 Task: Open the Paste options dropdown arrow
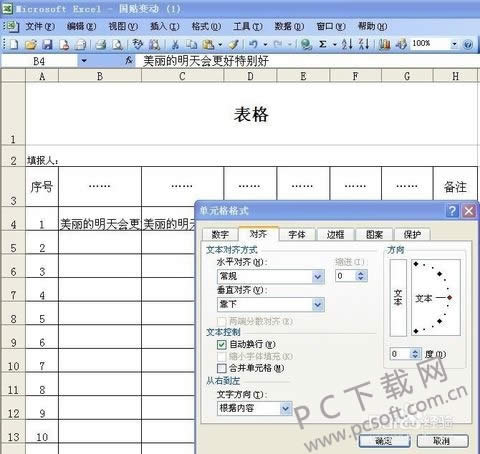click(x=220, y=44)
